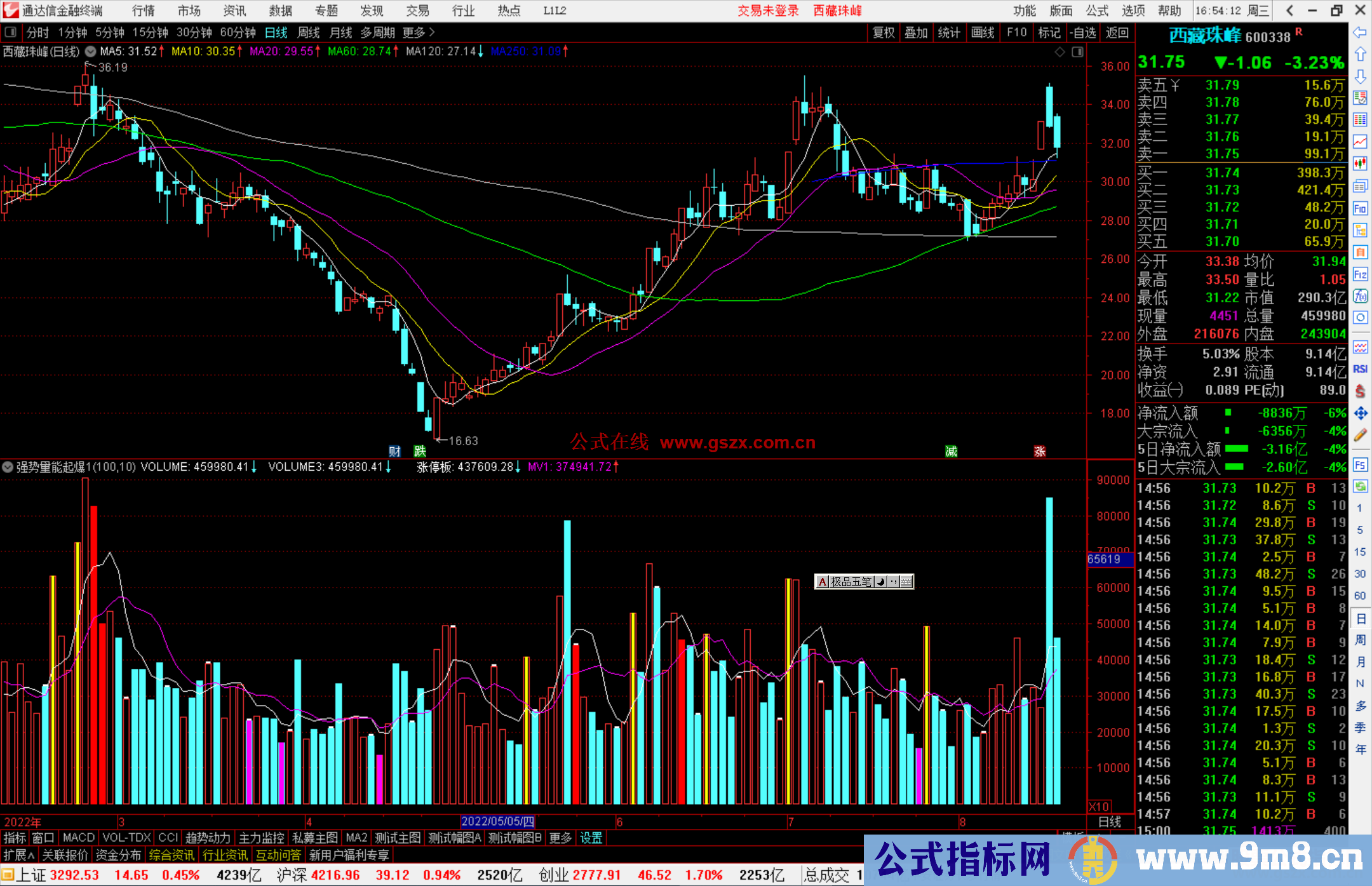Select the 日 daily period sidebar button
The height and width of the screenshot is (886, 1372).
[1360, 618]
